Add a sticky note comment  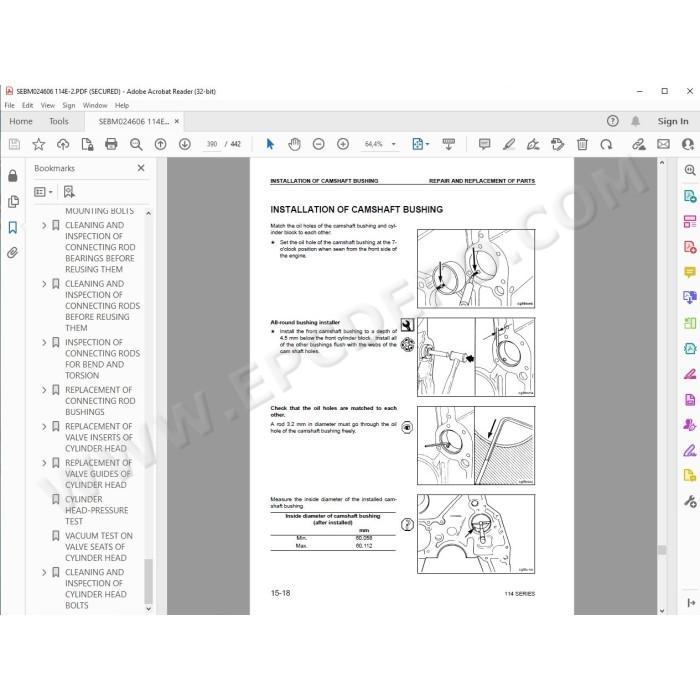484,144
